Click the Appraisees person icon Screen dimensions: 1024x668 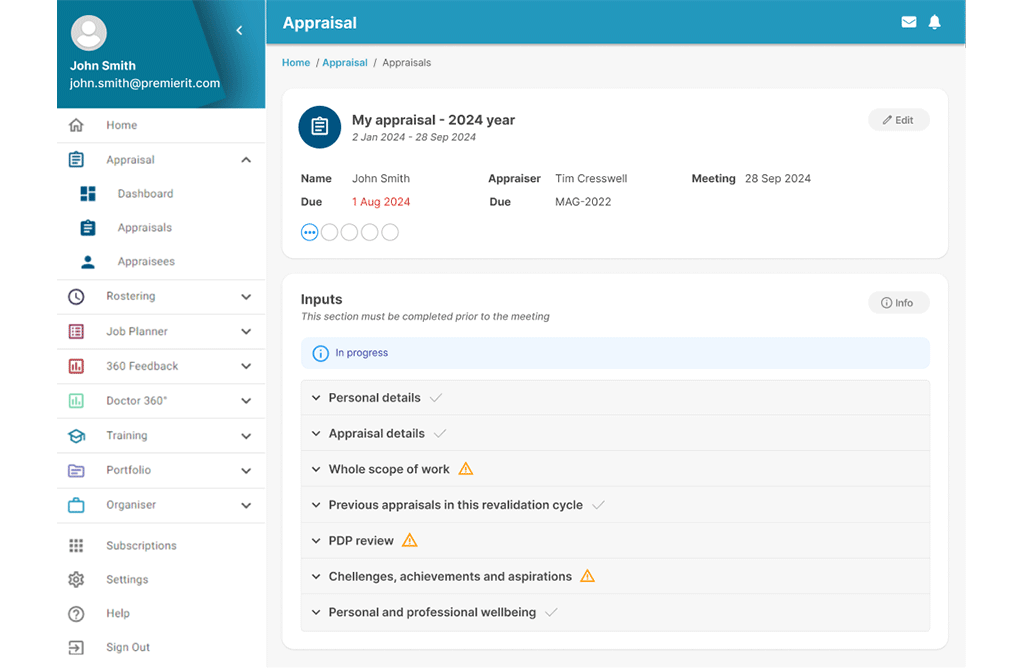pos(88,262)
